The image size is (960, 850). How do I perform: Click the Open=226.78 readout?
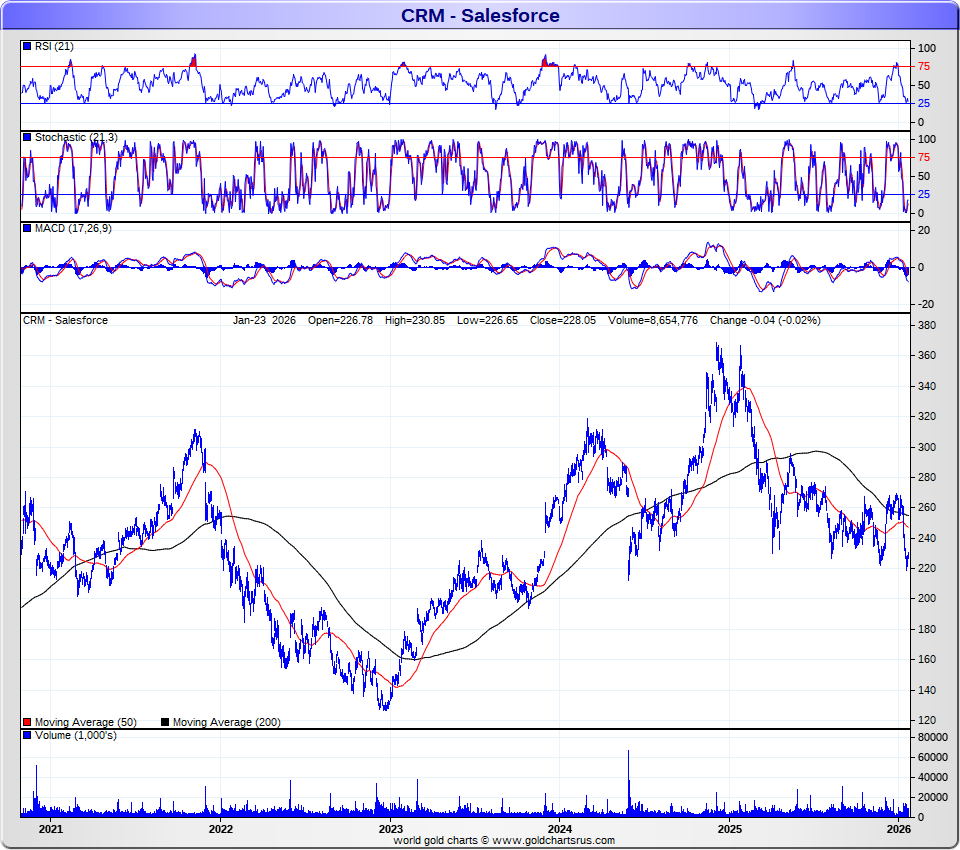tap(340, 320)
